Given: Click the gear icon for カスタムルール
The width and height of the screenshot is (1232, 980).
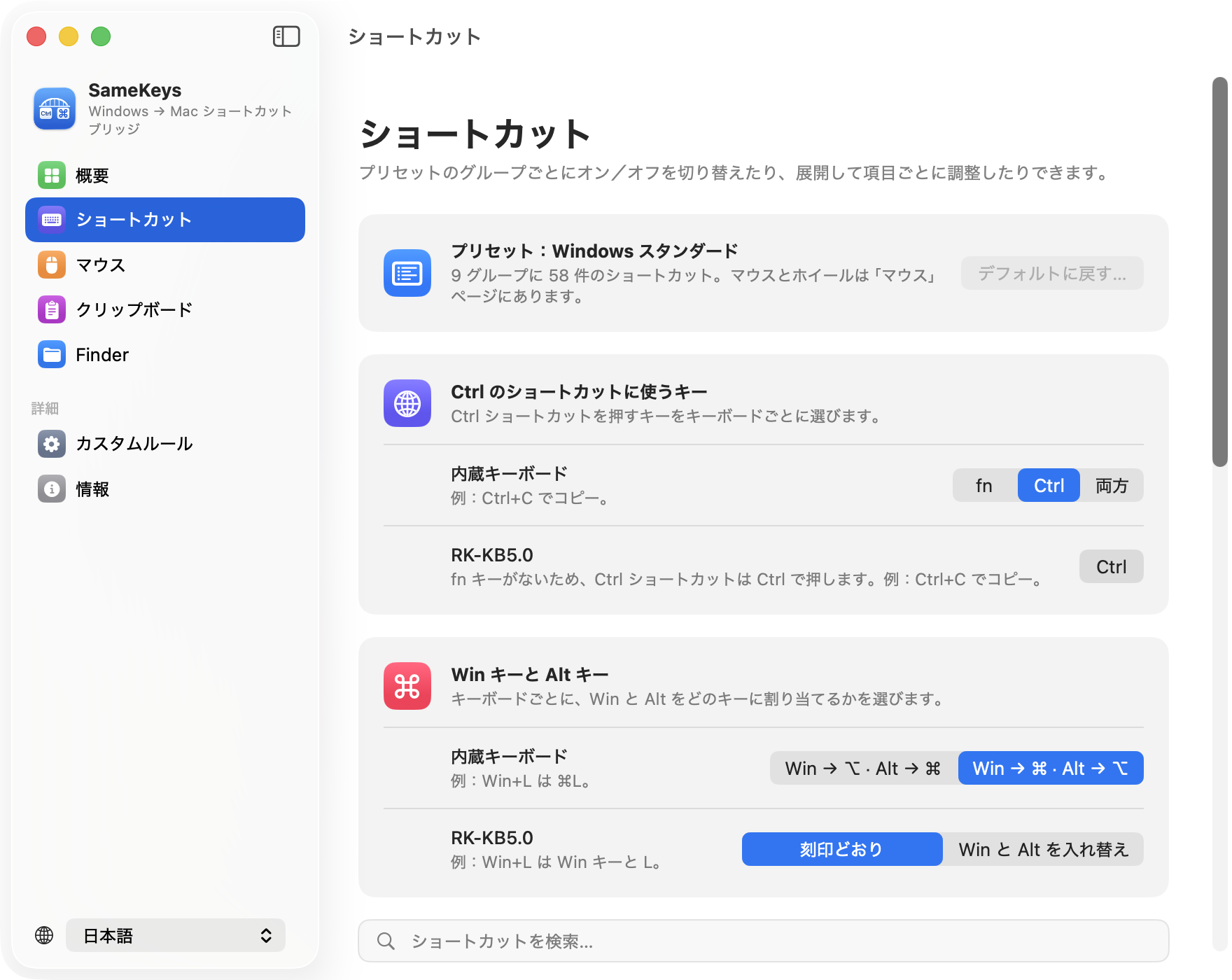Looking at the screenshot, I should [52, 444].
